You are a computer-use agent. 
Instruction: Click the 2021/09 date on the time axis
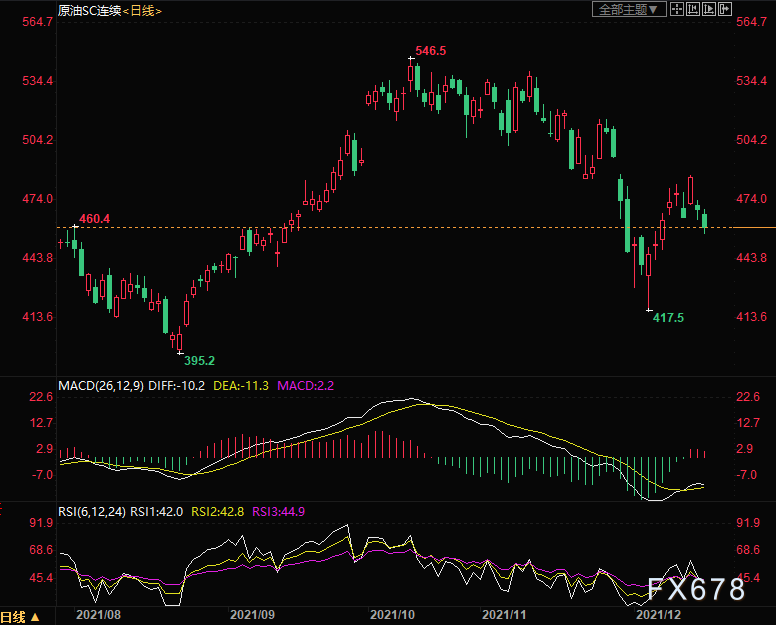[x=252, y=615]
